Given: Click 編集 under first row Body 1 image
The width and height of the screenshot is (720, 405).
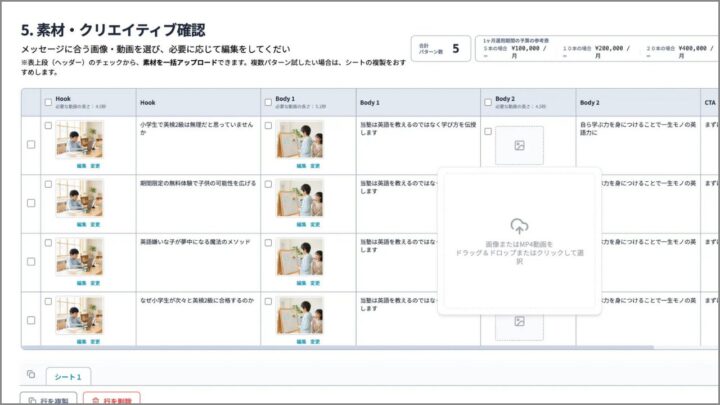Looking at the screenshot, I should coord(301,166).
